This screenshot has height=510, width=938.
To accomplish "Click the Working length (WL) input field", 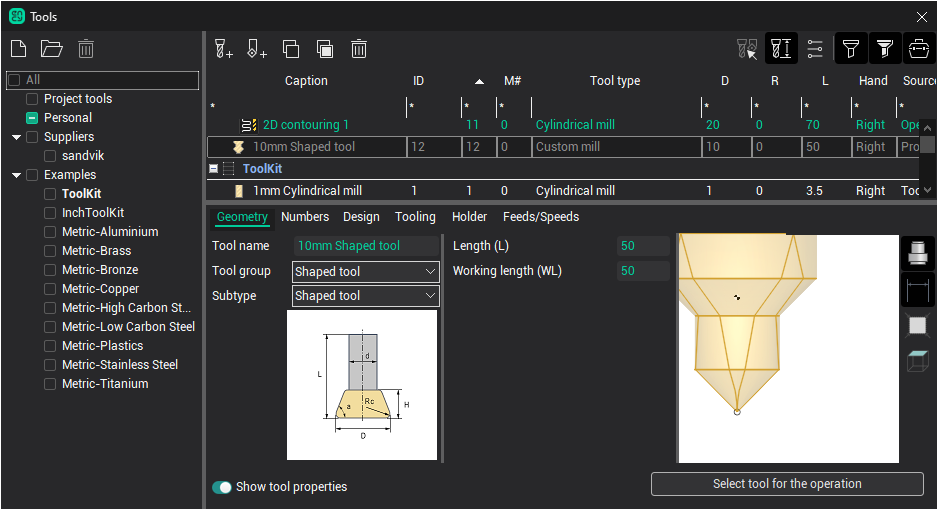I will click(642, 271).
